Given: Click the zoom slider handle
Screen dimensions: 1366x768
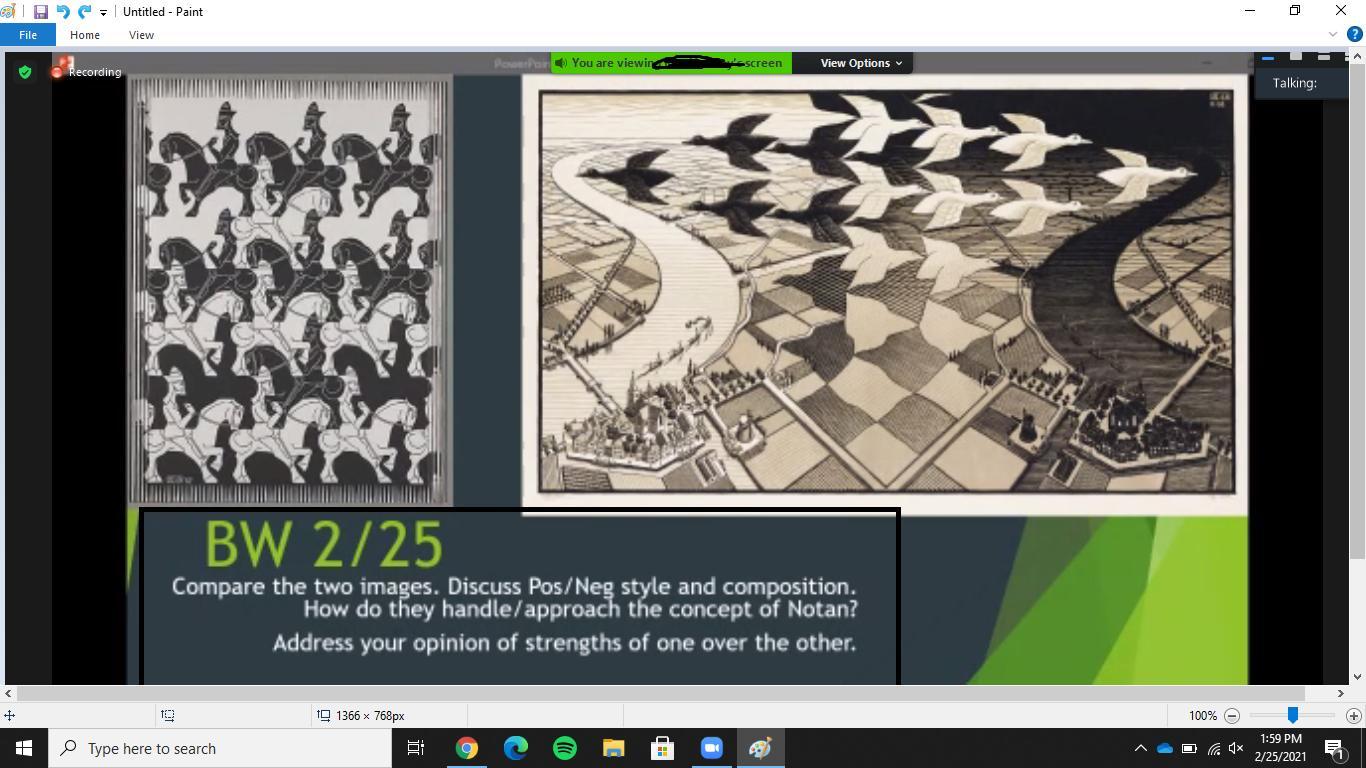Looking at the screenshot, I should click(1293, 715).
